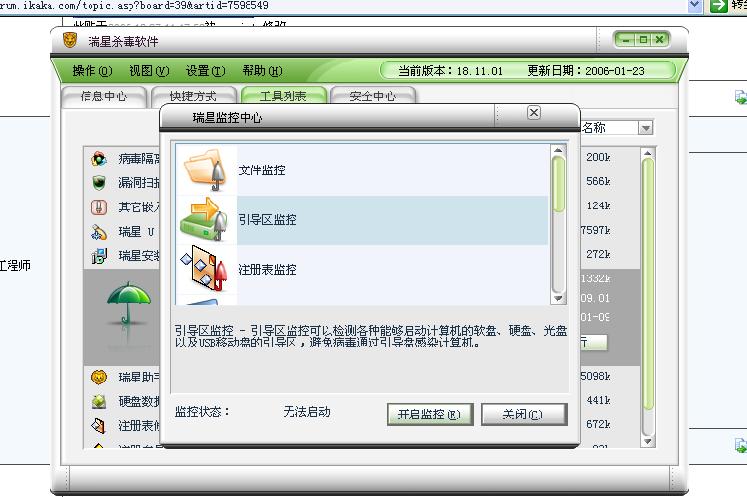747x497 pixels.
Task: Open the 名称 sort dropdown
Action: (x=646, y=128)
